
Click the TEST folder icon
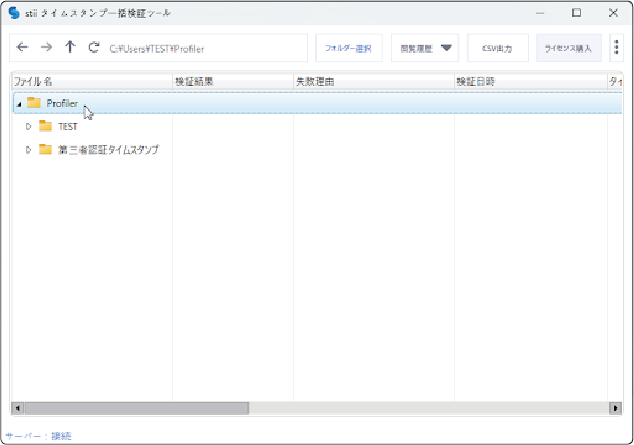pos(45,126)
